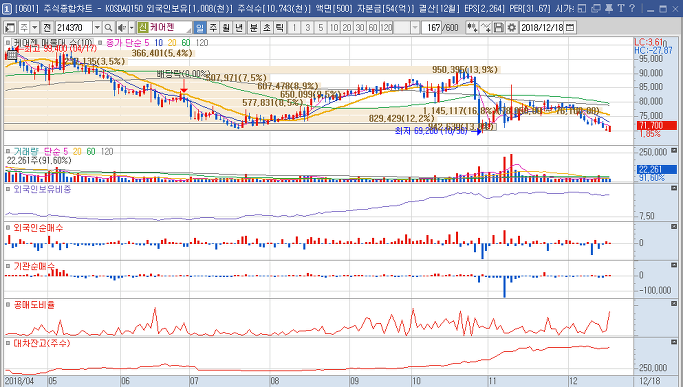The width and height of the screenshot is (683, 387).
Task: Click the line indicator add toolbar icon
Action: [486, 28]
